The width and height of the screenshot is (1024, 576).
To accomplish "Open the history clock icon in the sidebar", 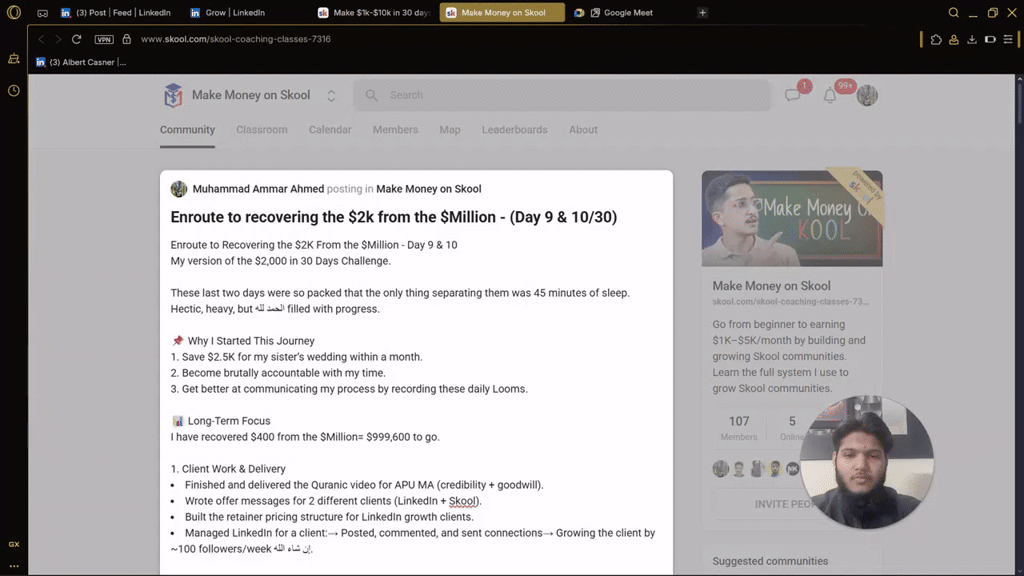I will coord(12,91).
